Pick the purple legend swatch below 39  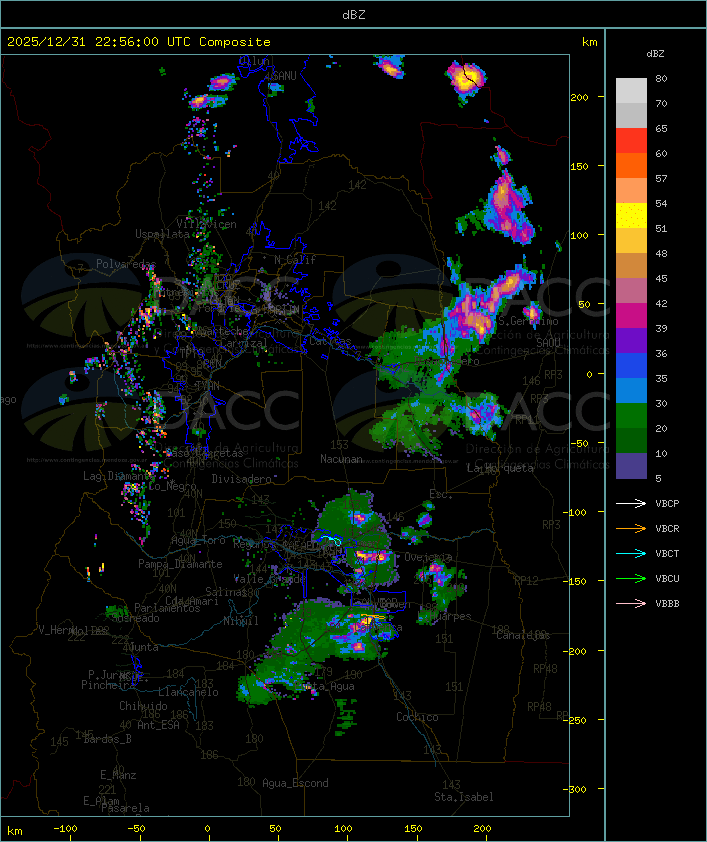631,340
